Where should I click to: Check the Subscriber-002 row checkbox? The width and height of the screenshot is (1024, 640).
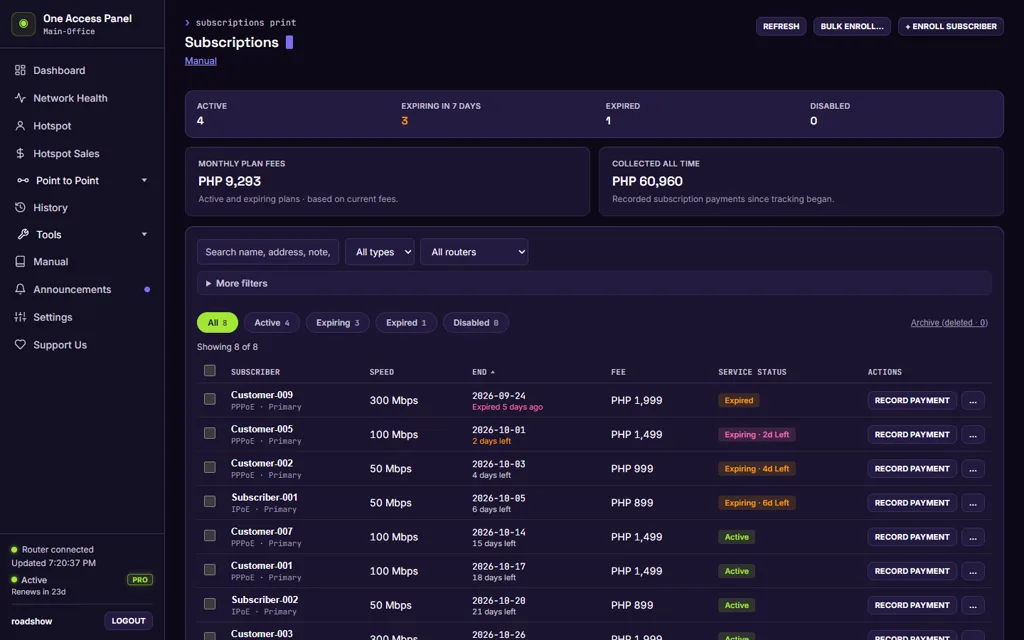[210, 603]
